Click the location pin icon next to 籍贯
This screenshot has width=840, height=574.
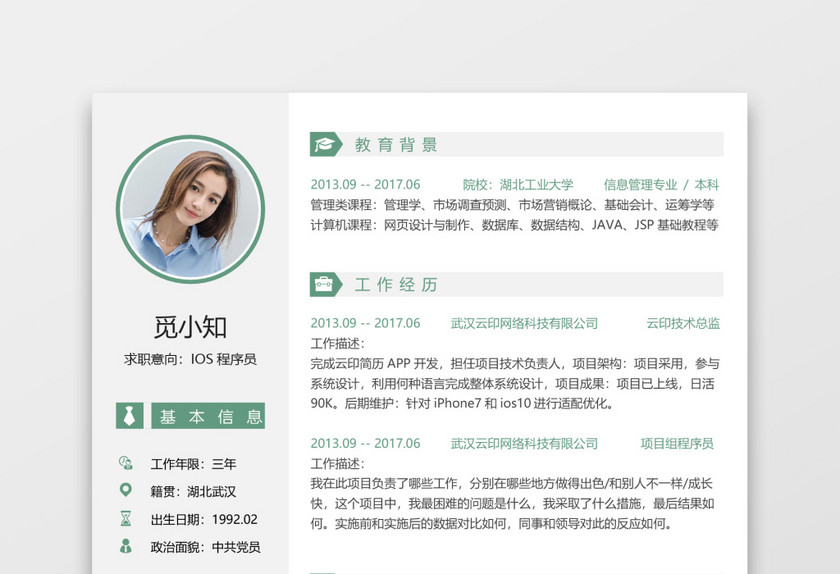(x=125, y=490)
